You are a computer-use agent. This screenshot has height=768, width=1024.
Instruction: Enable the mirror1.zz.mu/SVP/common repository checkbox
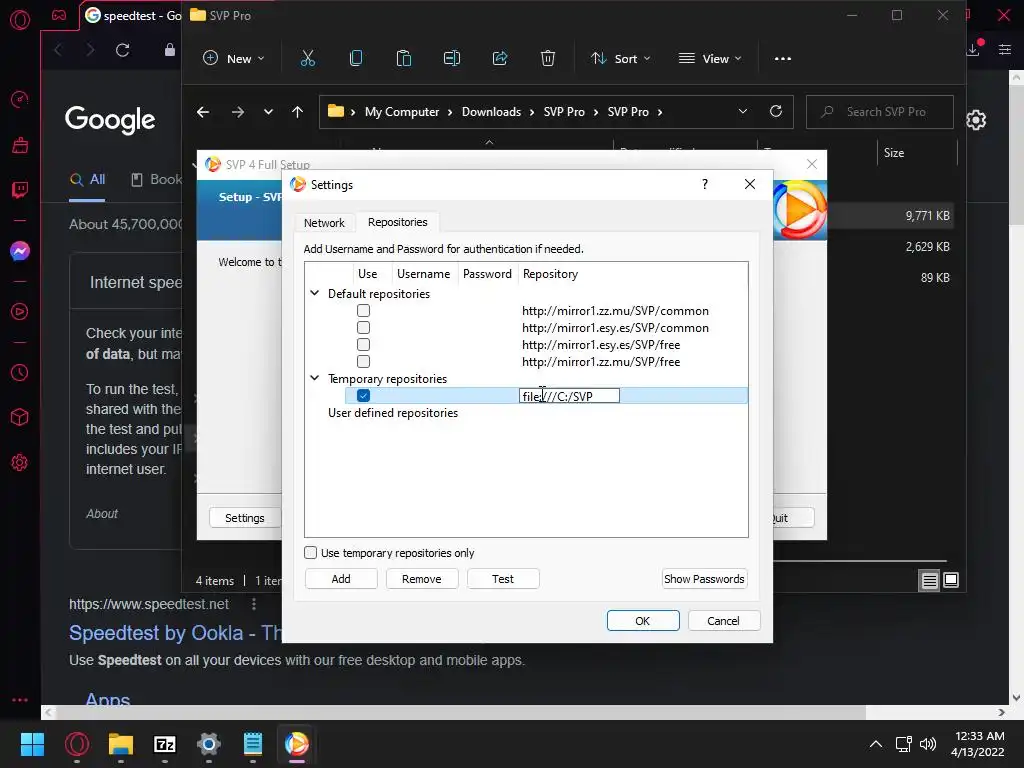[x=364, y=311]
